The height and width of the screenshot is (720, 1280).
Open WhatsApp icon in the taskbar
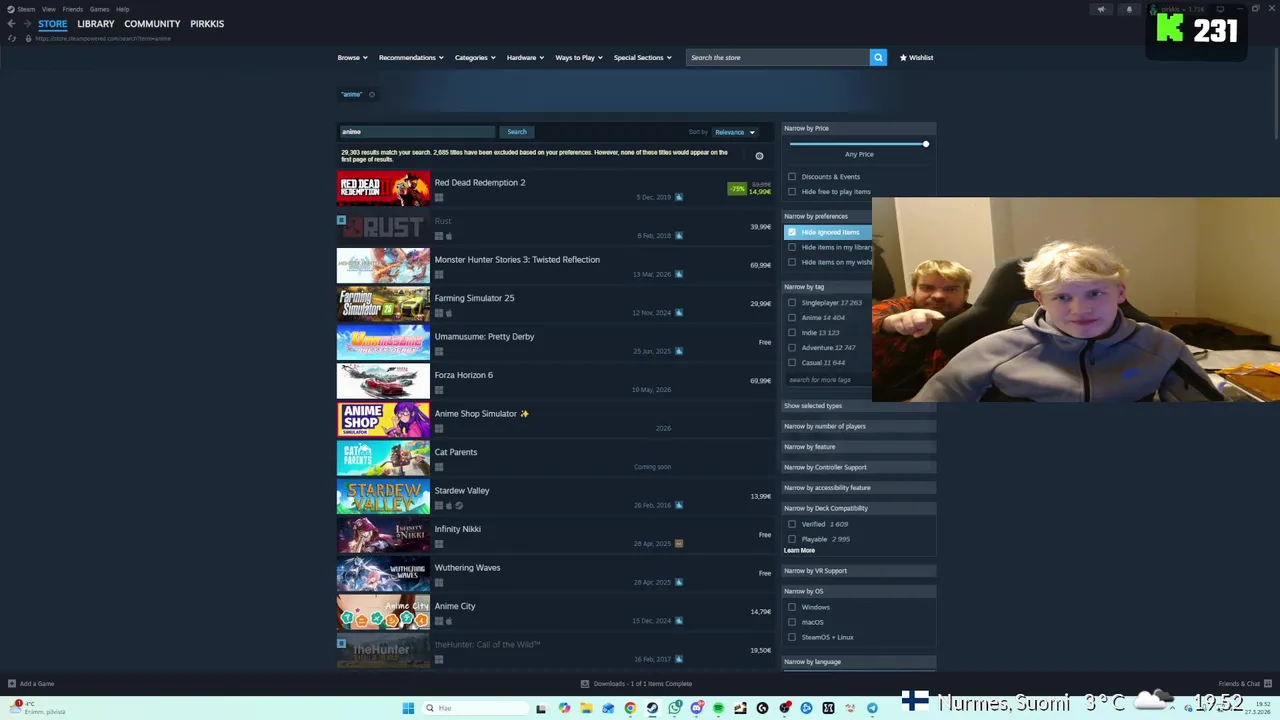click(x=675, y=708)
